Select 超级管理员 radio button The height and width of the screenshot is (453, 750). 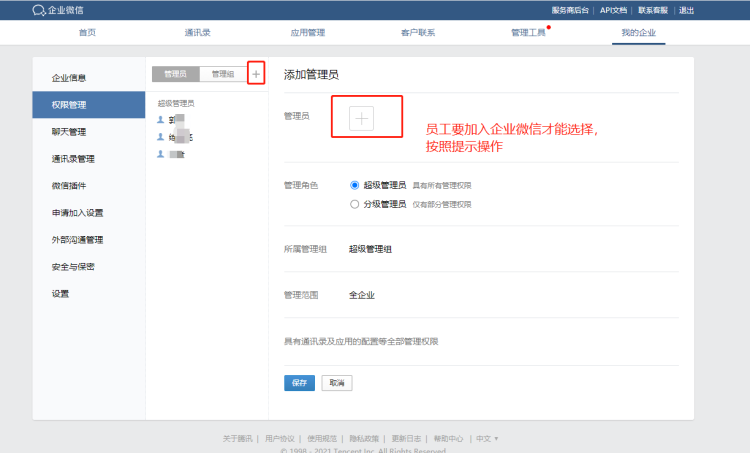(x=354, y=185)
